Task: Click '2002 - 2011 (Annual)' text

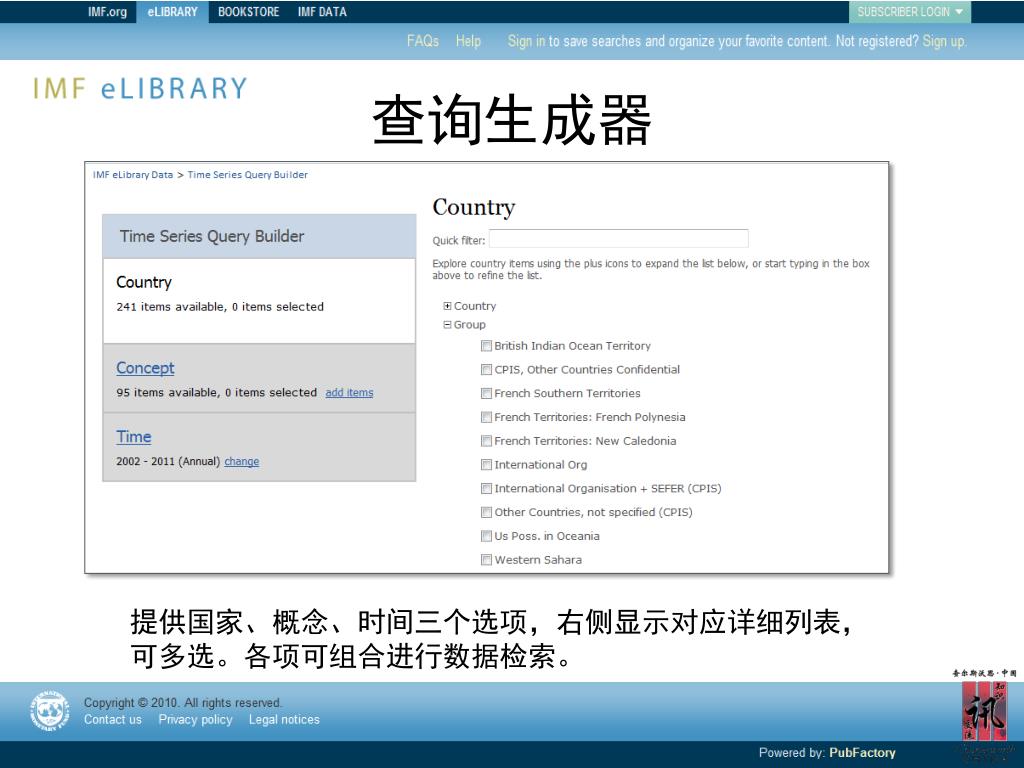Action: coord(168,462)
